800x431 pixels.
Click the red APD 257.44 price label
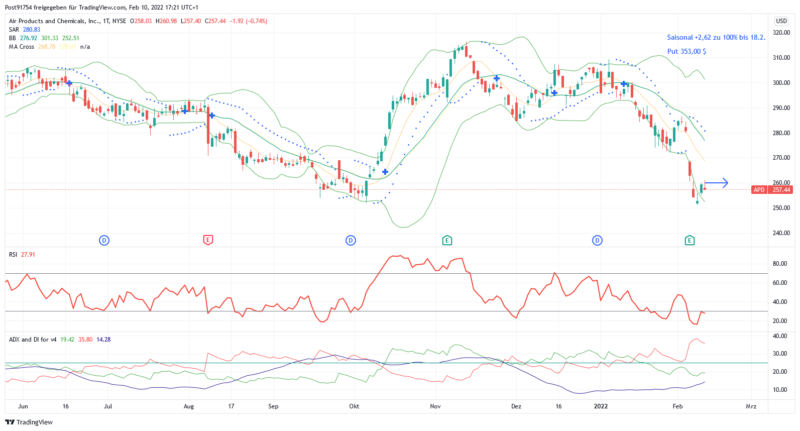tap(772, 189)
